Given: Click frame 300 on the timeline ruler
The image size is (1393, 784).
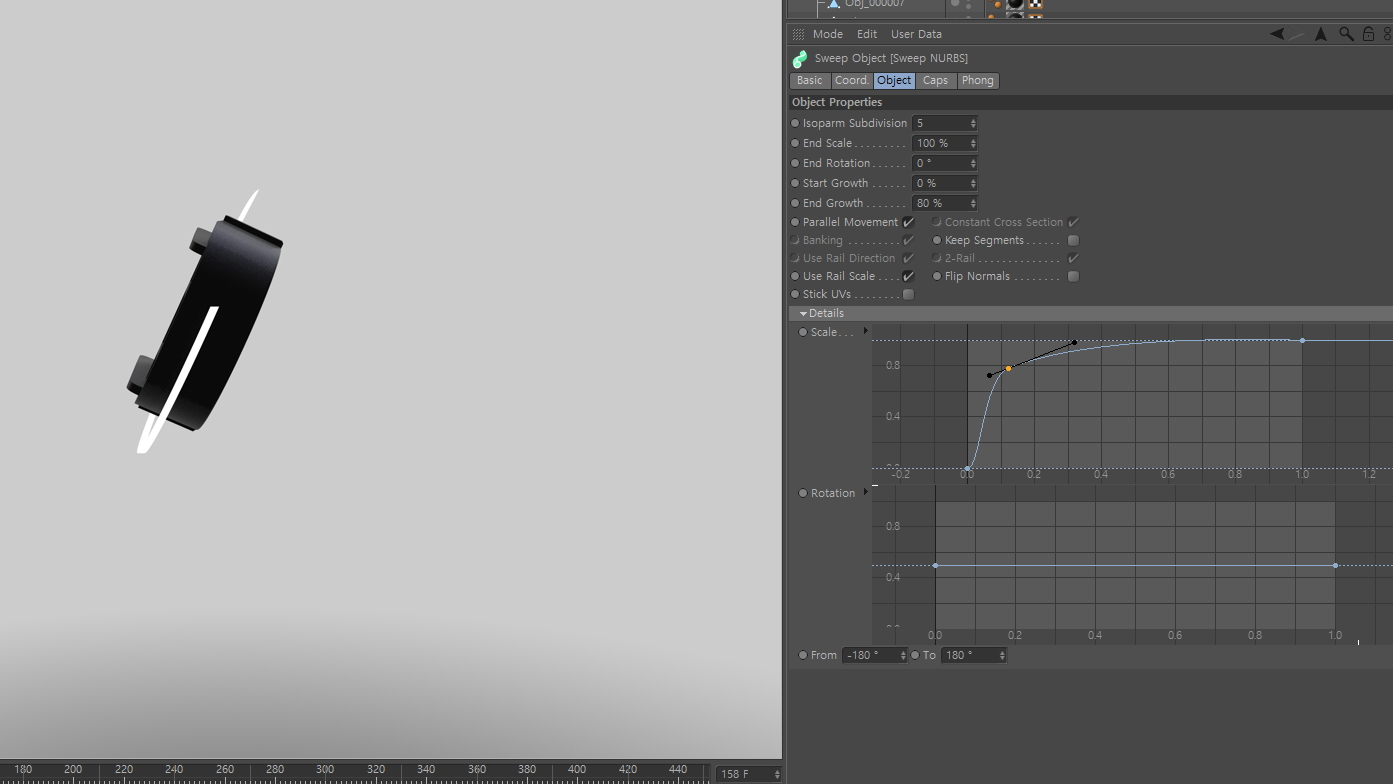Looking at the screenshot, I should [x=325, y=770].
